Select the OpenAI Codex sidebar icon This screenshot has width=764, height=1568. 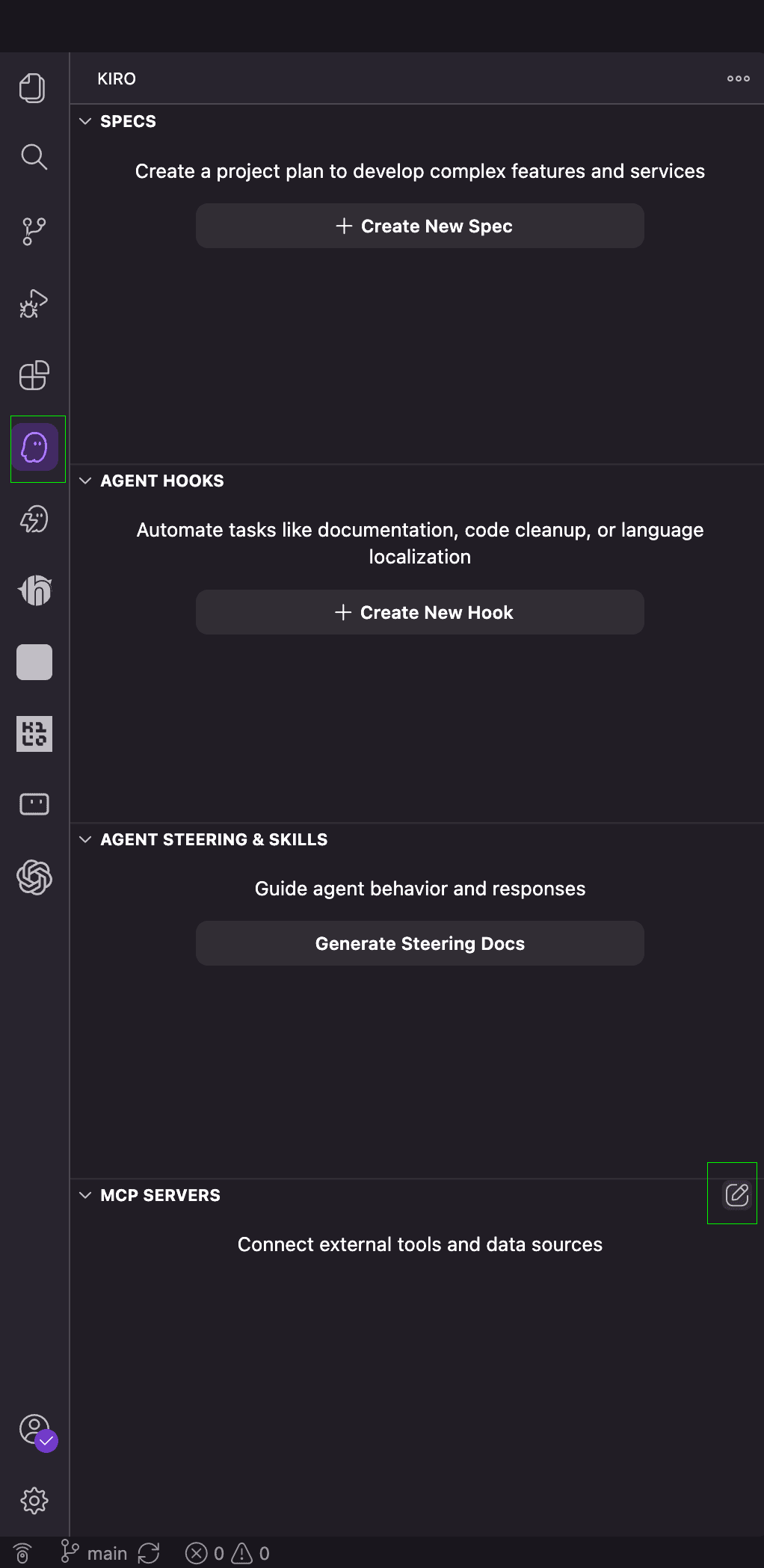tap(33, 877)
